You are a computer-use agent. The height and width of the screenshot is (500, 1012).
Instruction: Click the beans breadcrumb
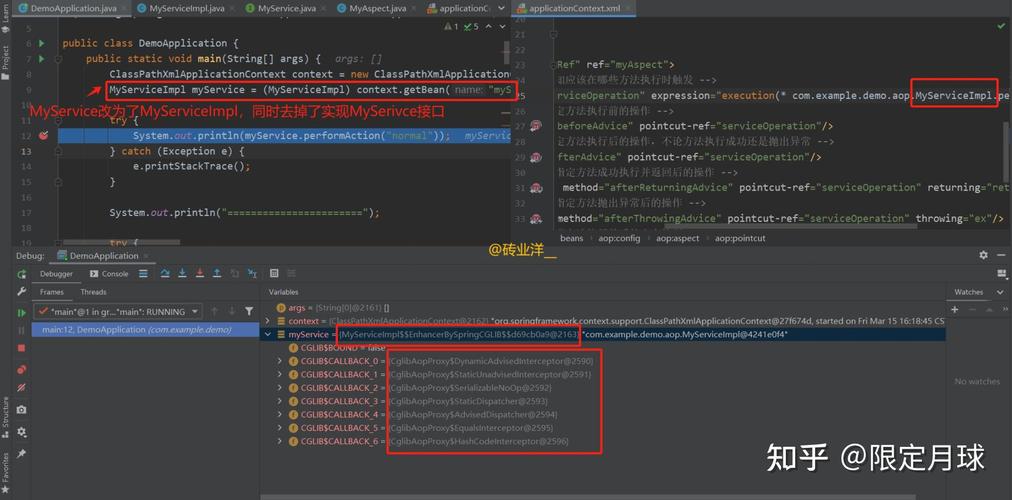pyautogui.click(x=571, y=238)
